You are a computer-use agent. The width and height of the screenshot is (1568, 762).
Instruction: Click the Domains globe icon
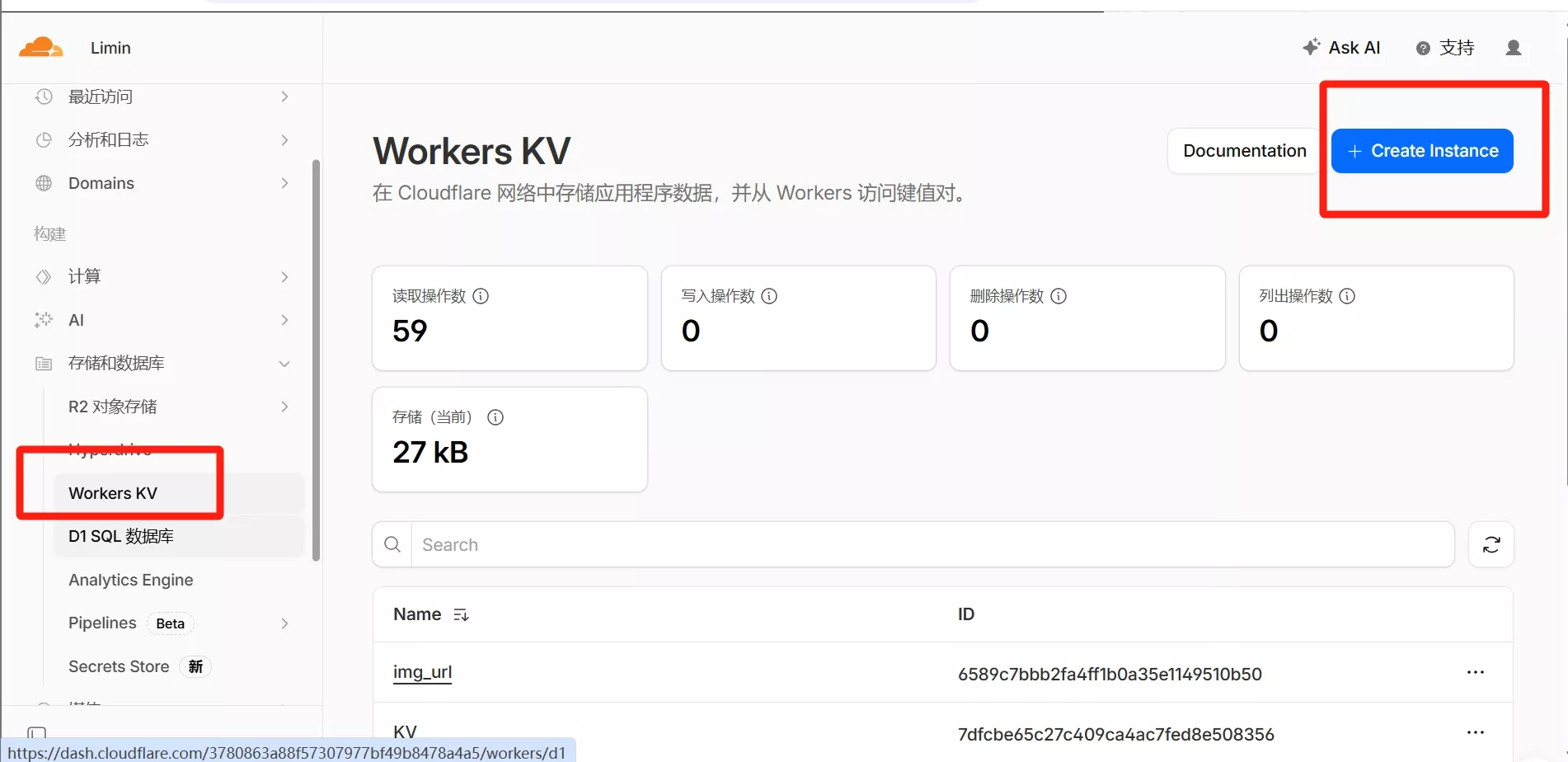(44, 183)
